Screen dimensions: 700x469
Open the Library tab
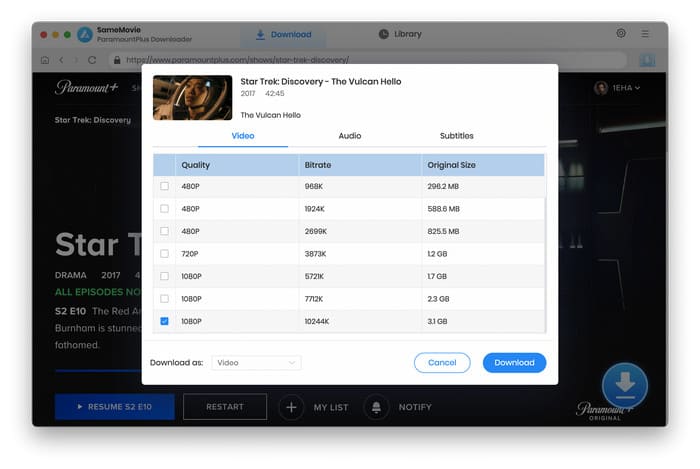point(400,34)
